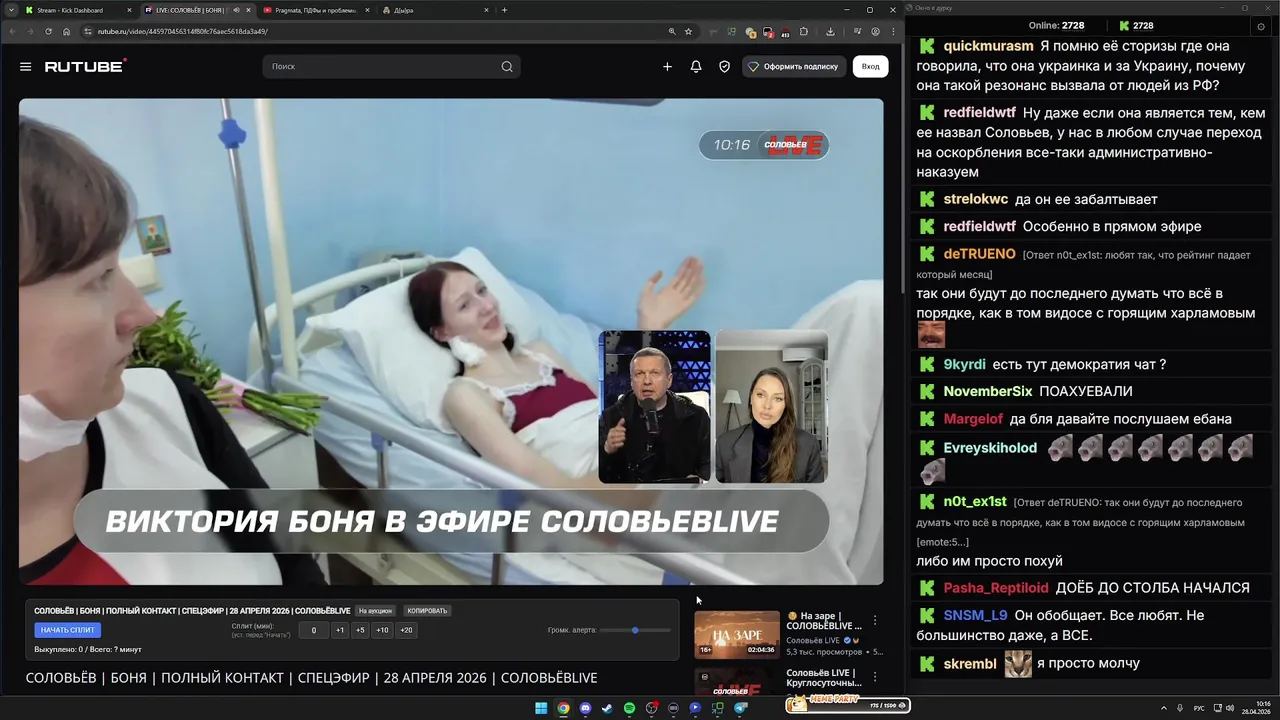
Task: Open the Соловьёв LIVE Круглосуточный thumbnail
Action: pyautogui.click(x=737, y=682)
